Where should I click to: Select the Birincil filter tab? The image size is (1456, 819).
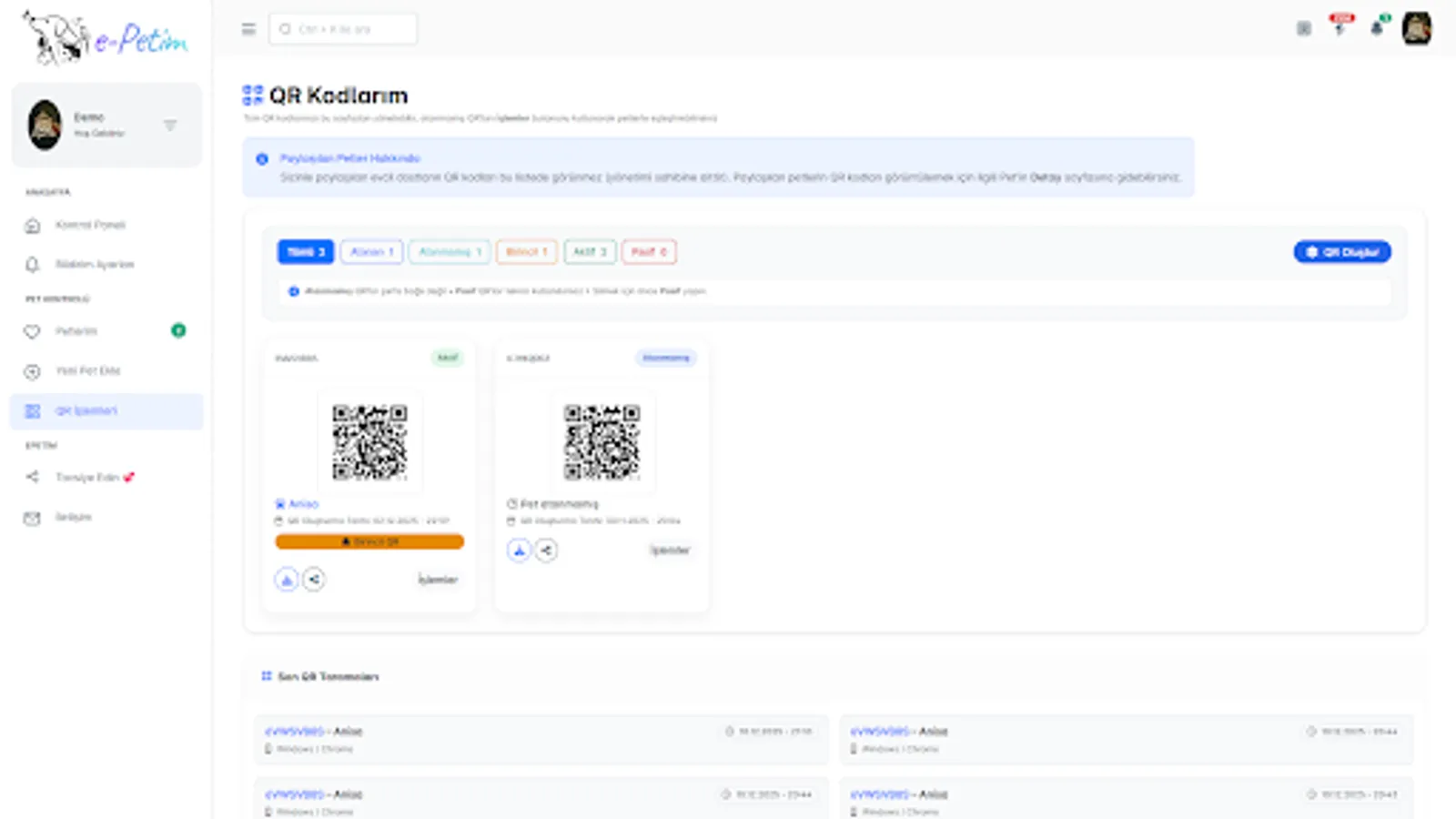click(527, 252)
